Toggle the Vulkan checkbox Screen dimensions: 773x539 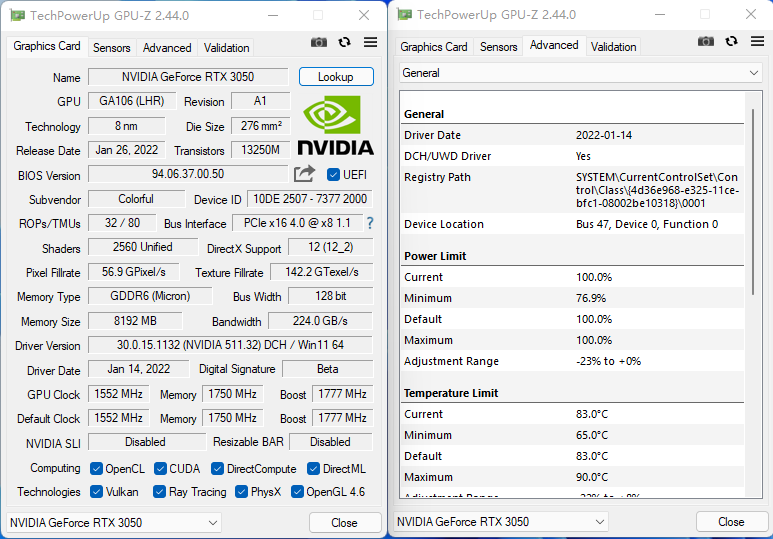(x=97, y=492)
